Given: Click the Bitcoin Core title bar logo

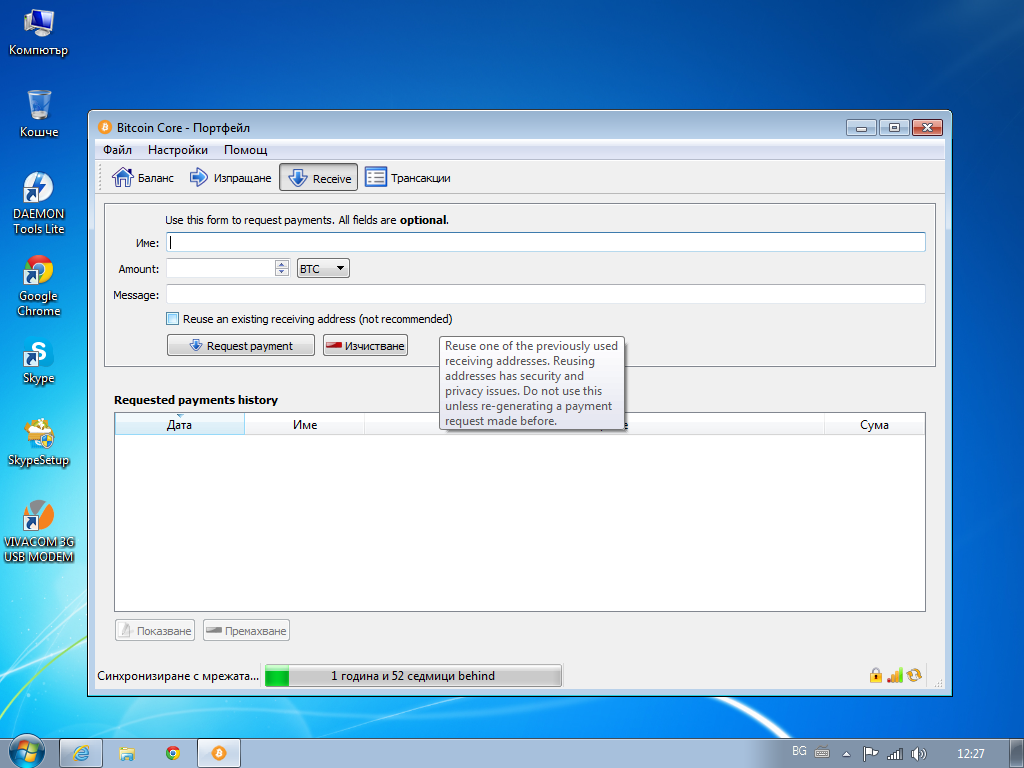Looking at the screenshot, I should tap(104, 127).
